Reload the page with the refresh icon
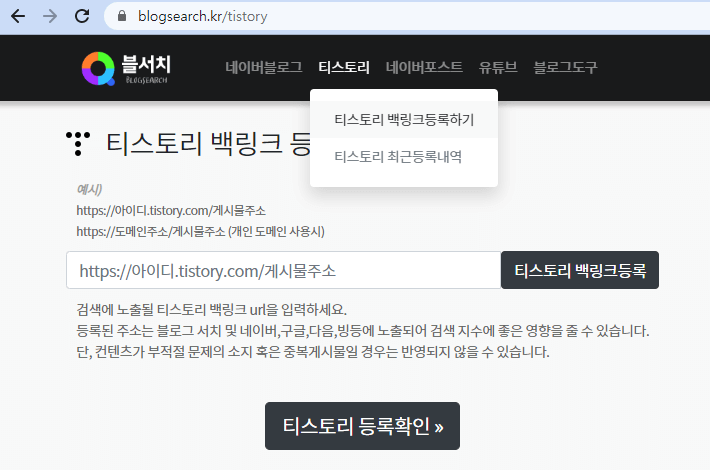Screen dimensions: 710x470 (x=82, y=16)
